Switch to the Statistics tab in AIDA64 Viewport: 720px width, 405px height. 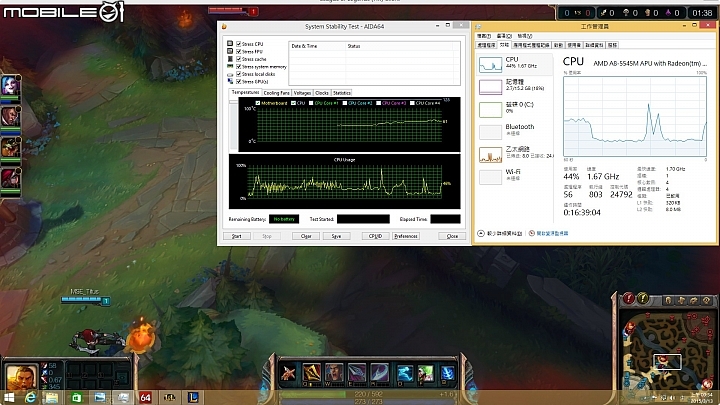pyautogui.click(x=342, y=93)
